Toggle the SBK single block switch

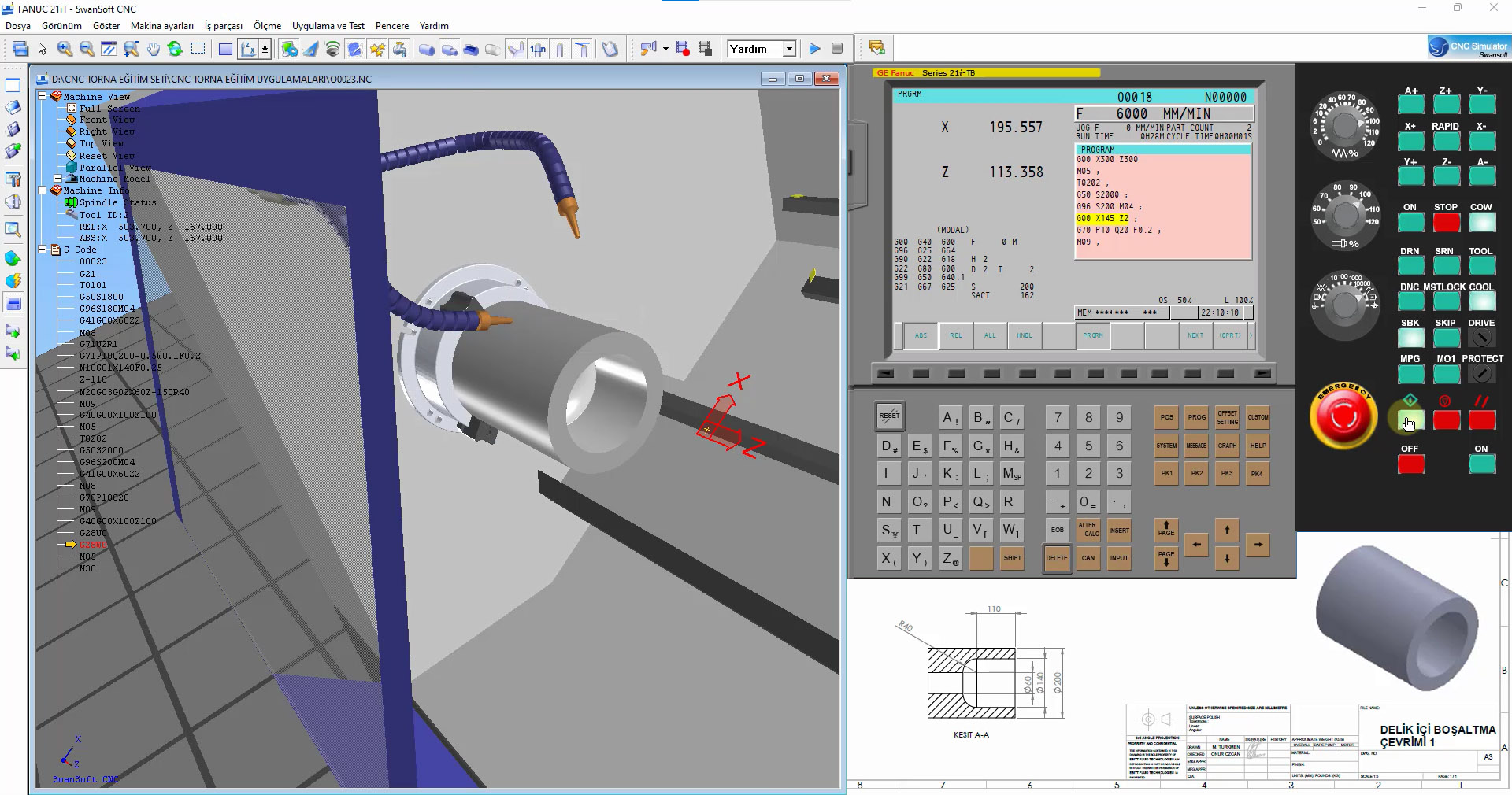pyautogui.click(x=1410, y=338)
